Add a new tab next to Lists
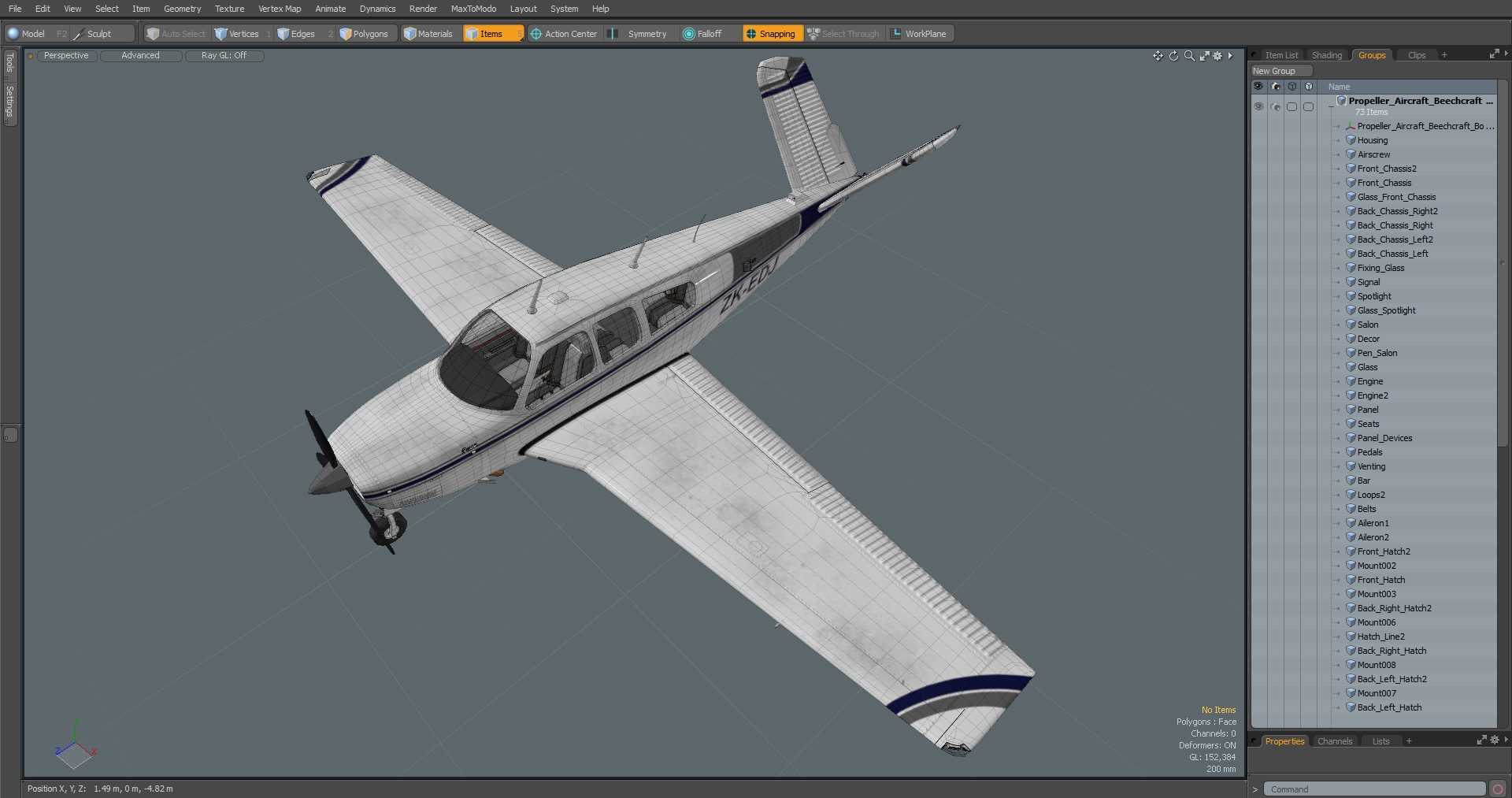The height and width of the screenshot is (798, 1512). (x=1409, y=741)
